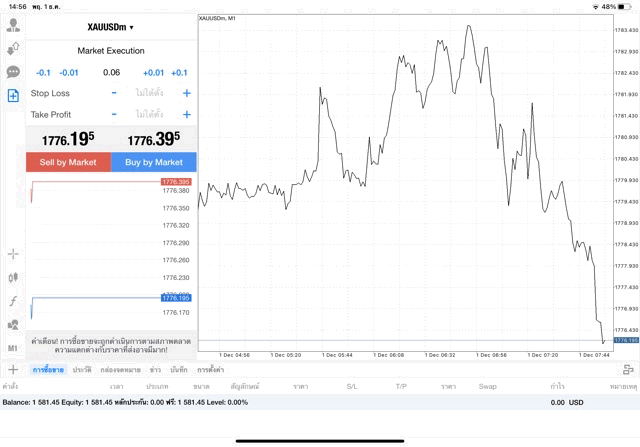Tap the volume 0.06 input field

pos(111,72)
